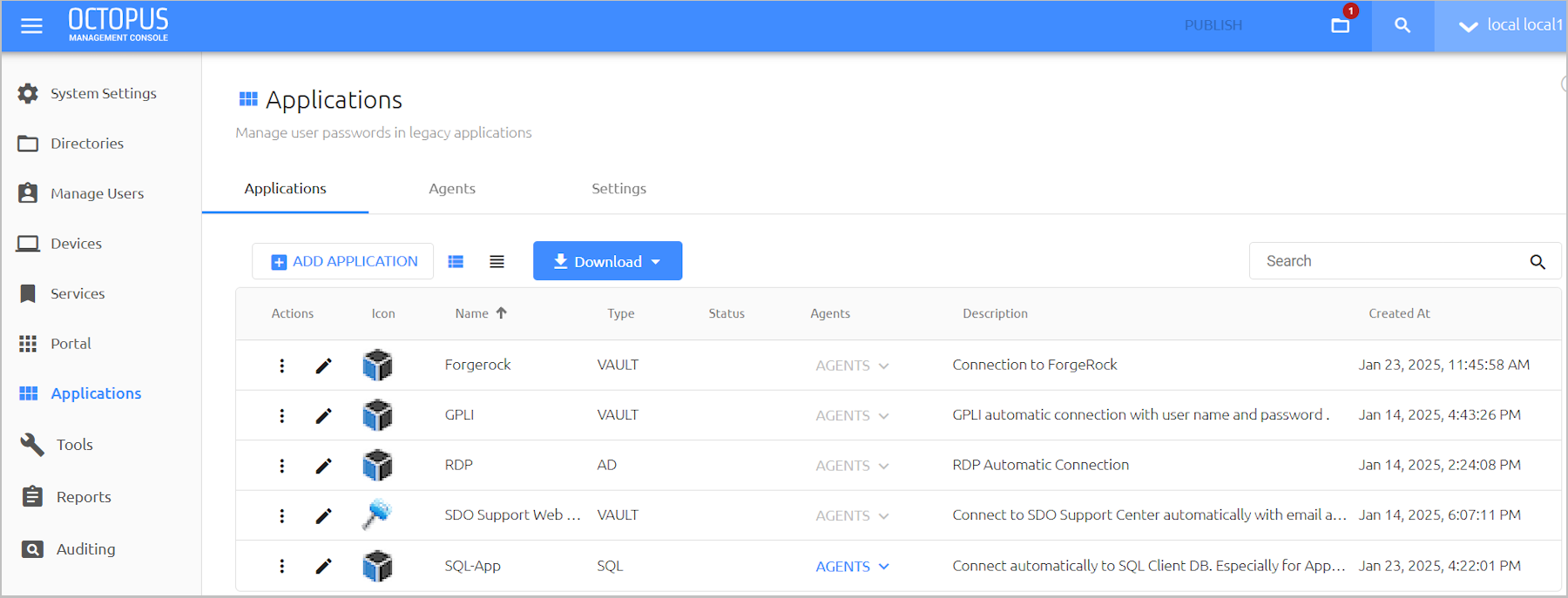Click the "Jan 23, 2025, 4:22:01 PM" date
The width and height of the screenshot is (1568, 598).
(x=1440, y=566)
